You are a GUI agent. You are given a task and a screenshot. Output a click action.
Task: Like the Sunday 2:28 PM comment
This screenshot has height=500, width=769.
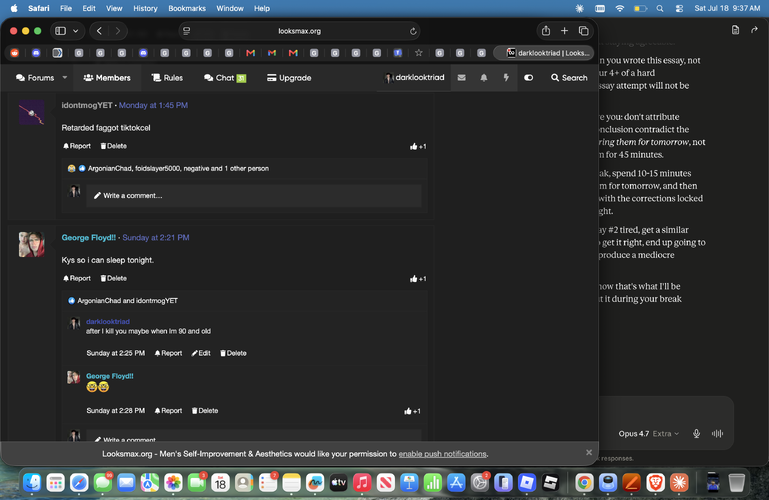[412, 411]
